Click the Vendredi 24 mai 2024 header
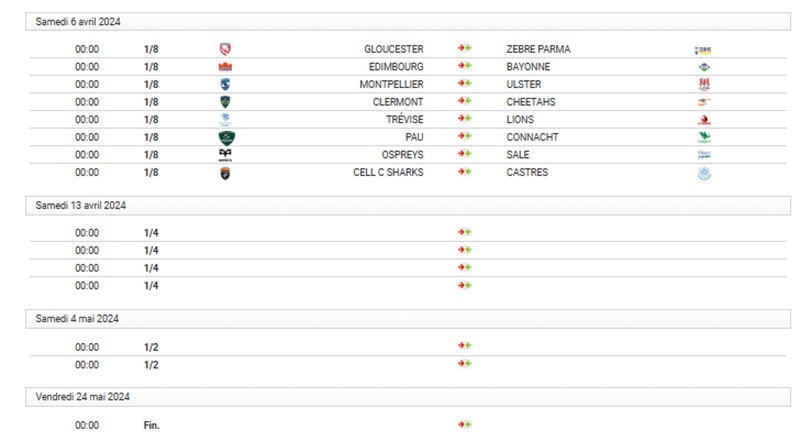This screenshot has height=441, width=811. (83, 397)
